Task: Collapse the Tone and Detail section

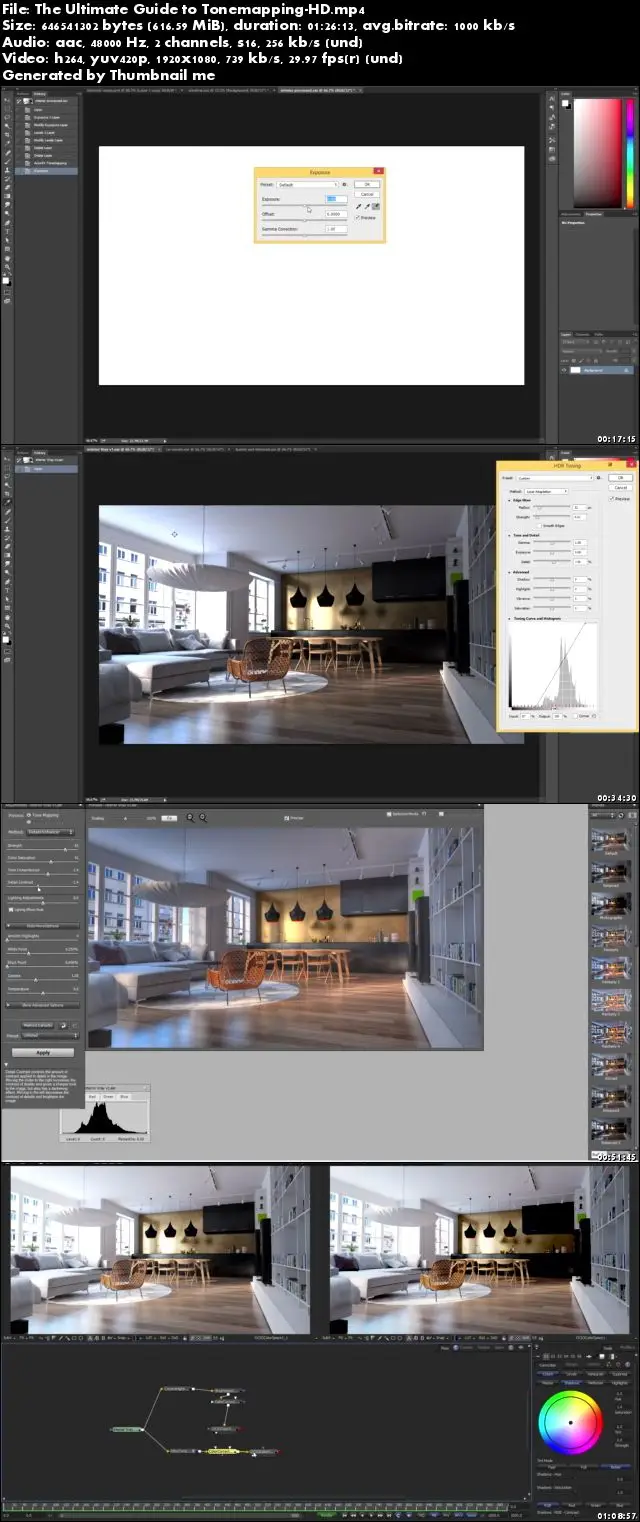Action: tap(510, 535)
